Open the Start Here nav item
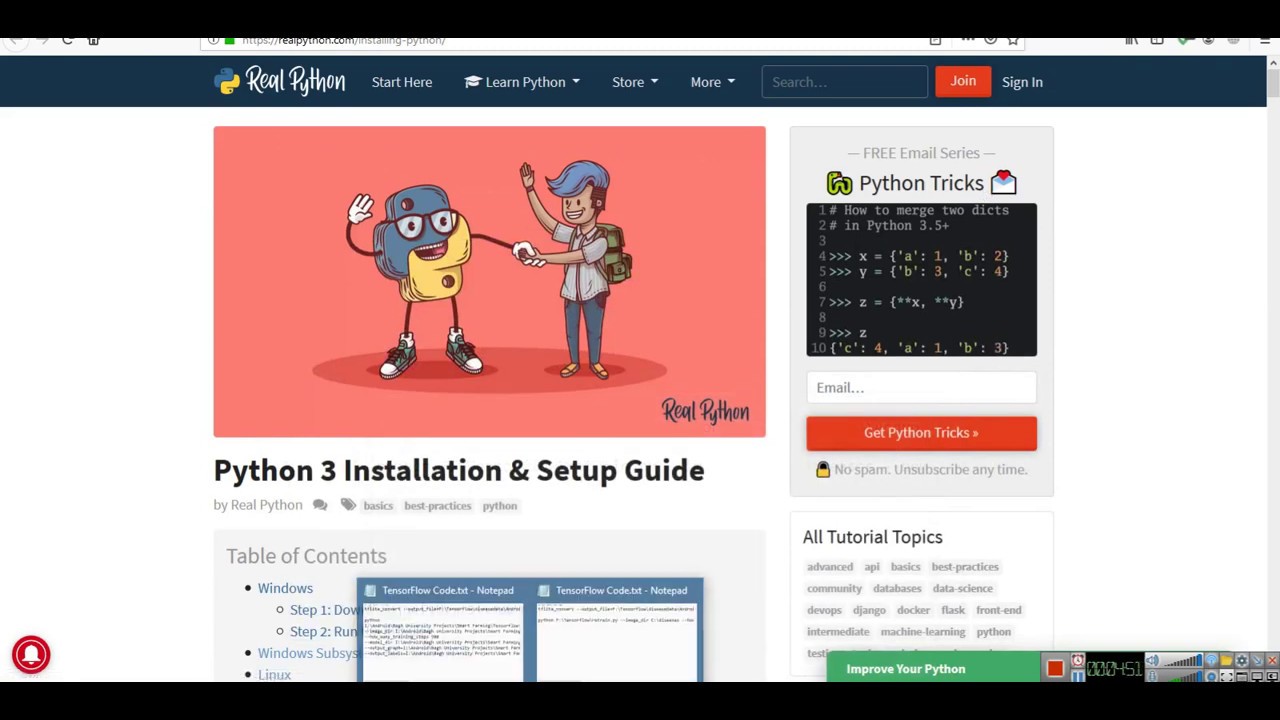This screenshot has height=720, width=1280. click(x=402, y=82)
